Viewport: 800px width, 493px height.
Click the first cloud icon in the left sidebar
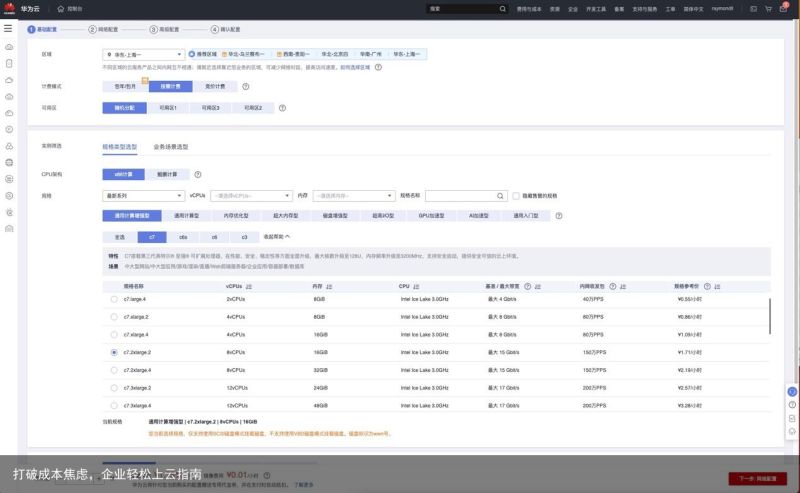[x=9, y=47]
